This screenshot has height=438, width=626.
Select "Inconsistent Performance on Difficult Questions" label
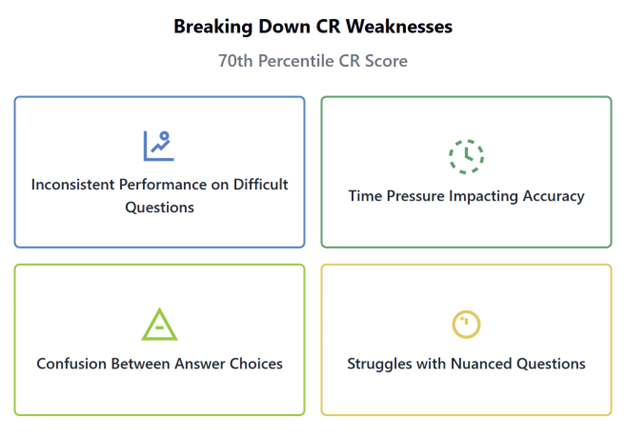159,195
